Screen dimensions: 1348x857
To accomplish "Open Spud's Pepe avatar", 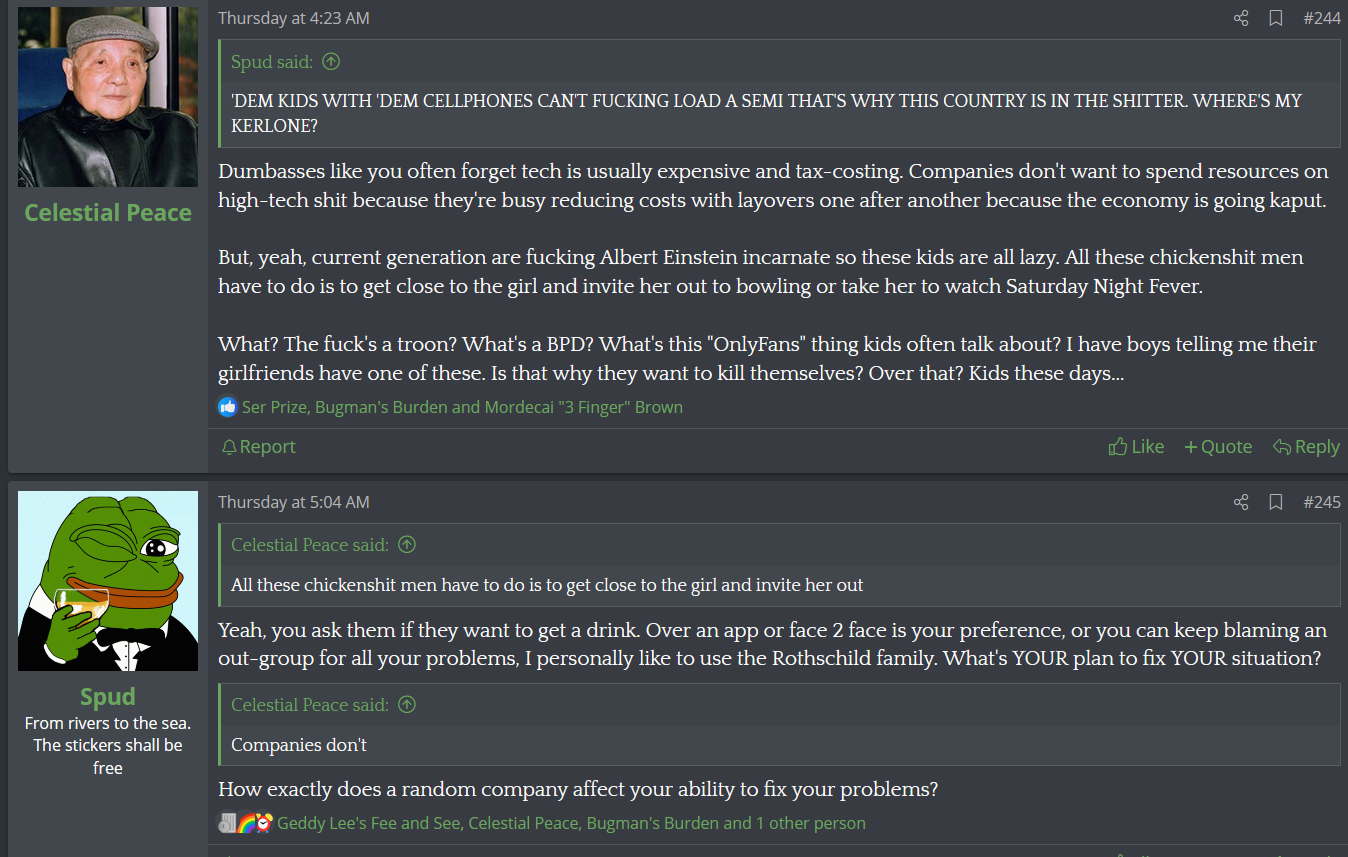I will pyautogui.click(x=108, y=582).
